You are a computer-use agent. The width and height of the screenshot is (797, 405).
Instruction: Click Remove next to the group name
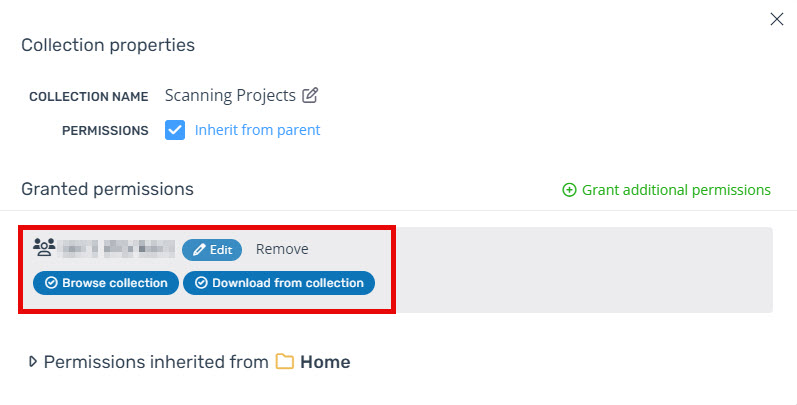pos(282,249)
